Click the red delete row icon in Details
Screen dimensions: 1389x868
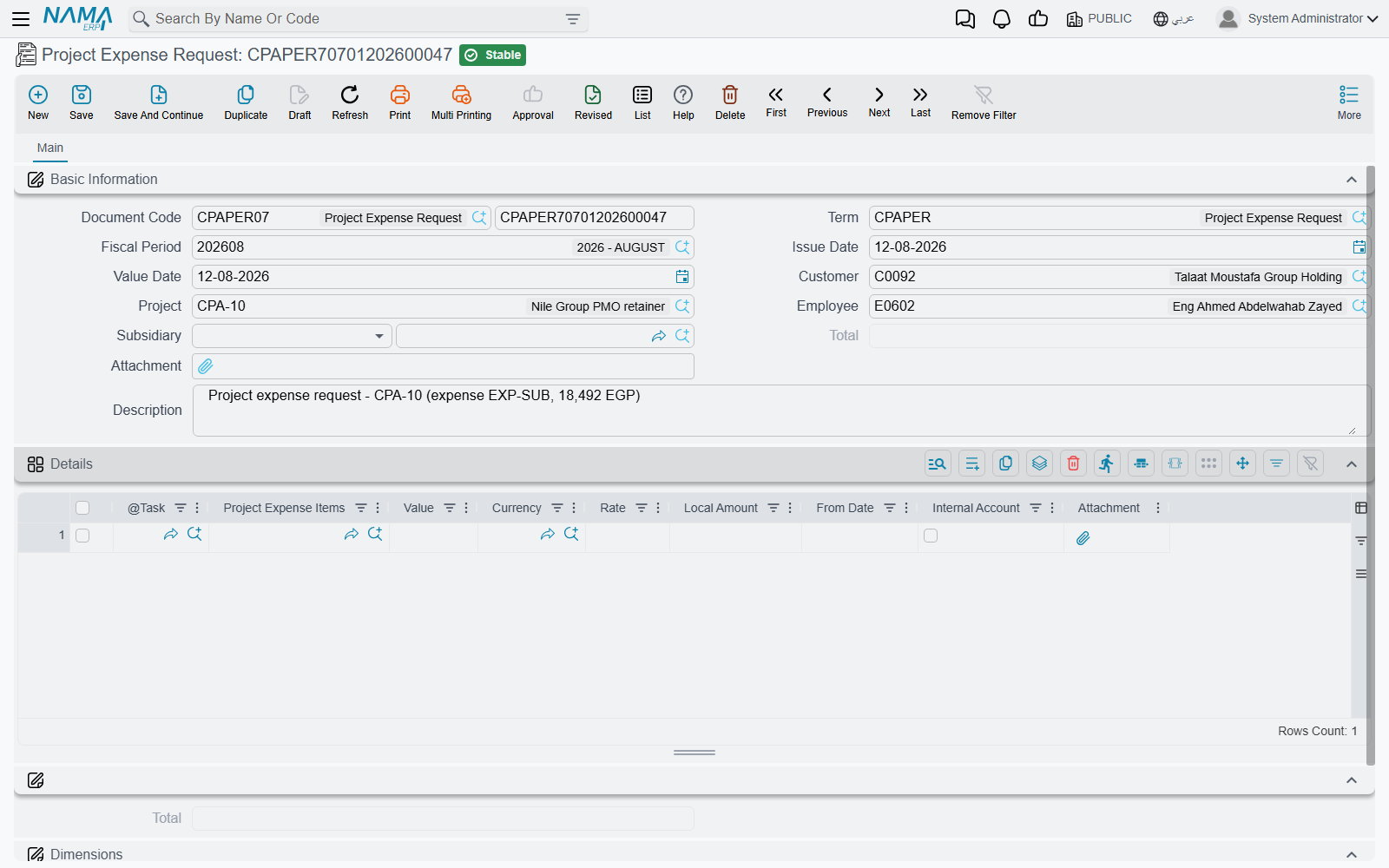pos(1074,464)
